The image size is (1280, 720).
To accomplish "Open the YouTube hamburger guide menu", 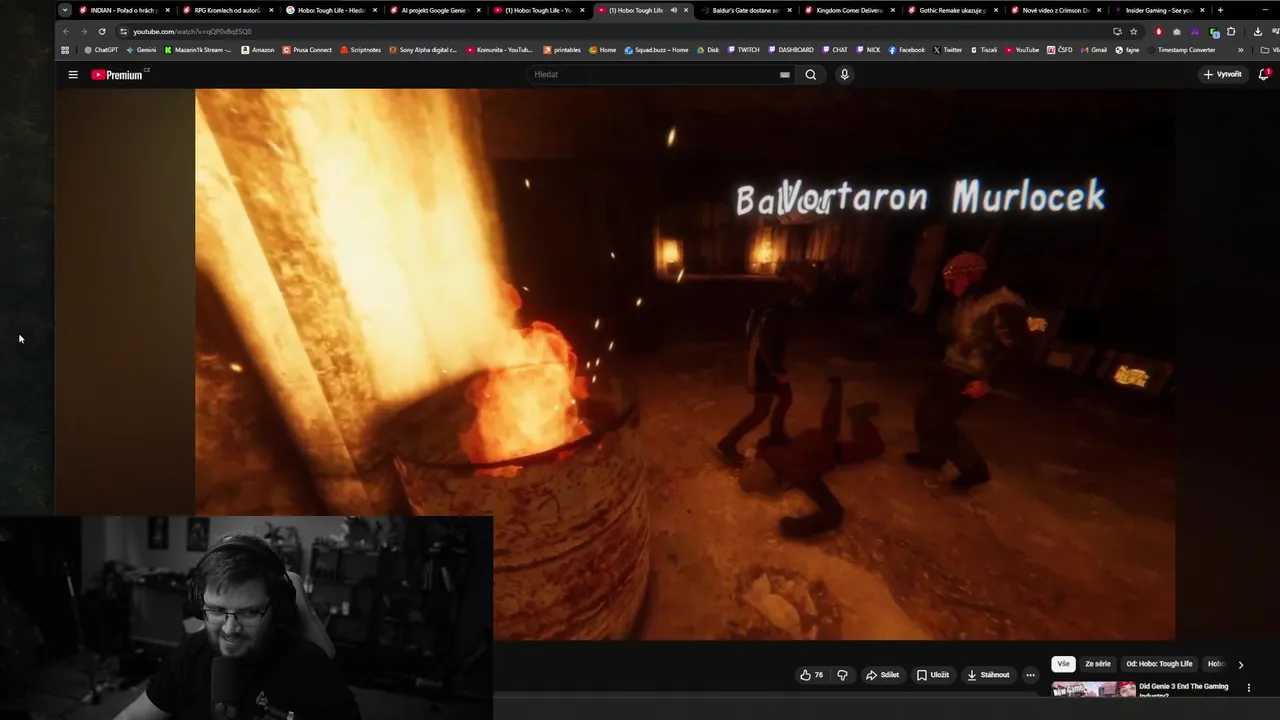I will point(73,75).
